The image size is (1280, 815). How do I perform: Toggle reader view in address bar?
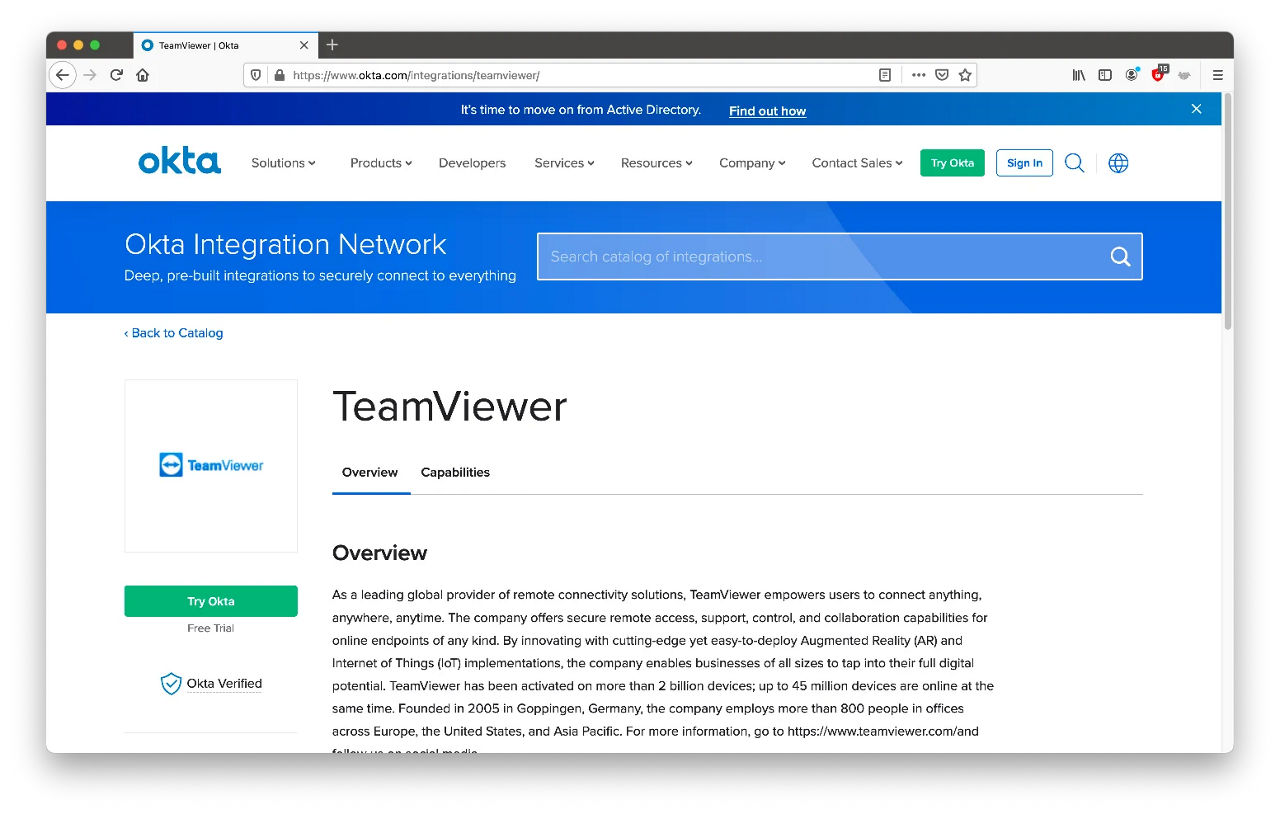coord(885,75)
